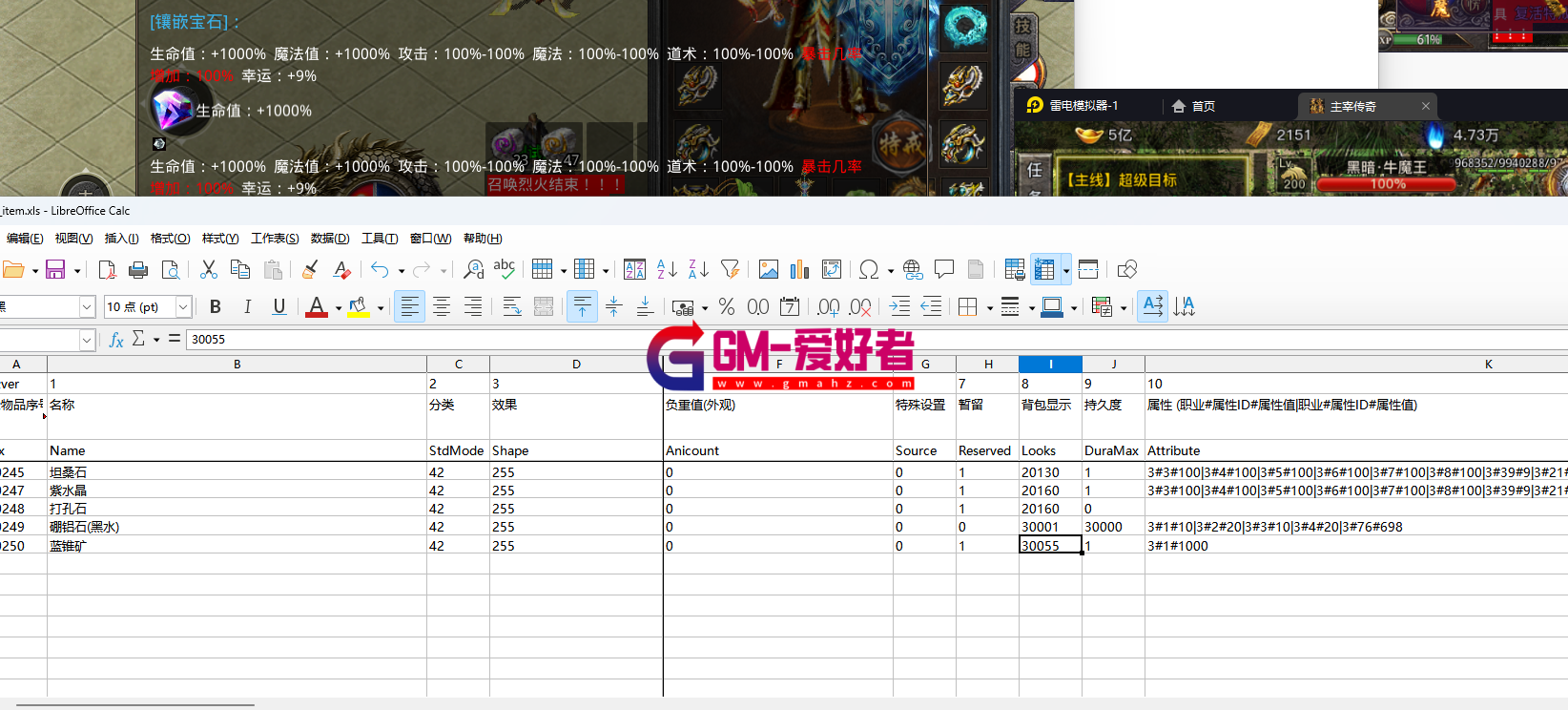The image size is (1568, 710).
Task: Increase the cell indent
Action: coord(899,306)
